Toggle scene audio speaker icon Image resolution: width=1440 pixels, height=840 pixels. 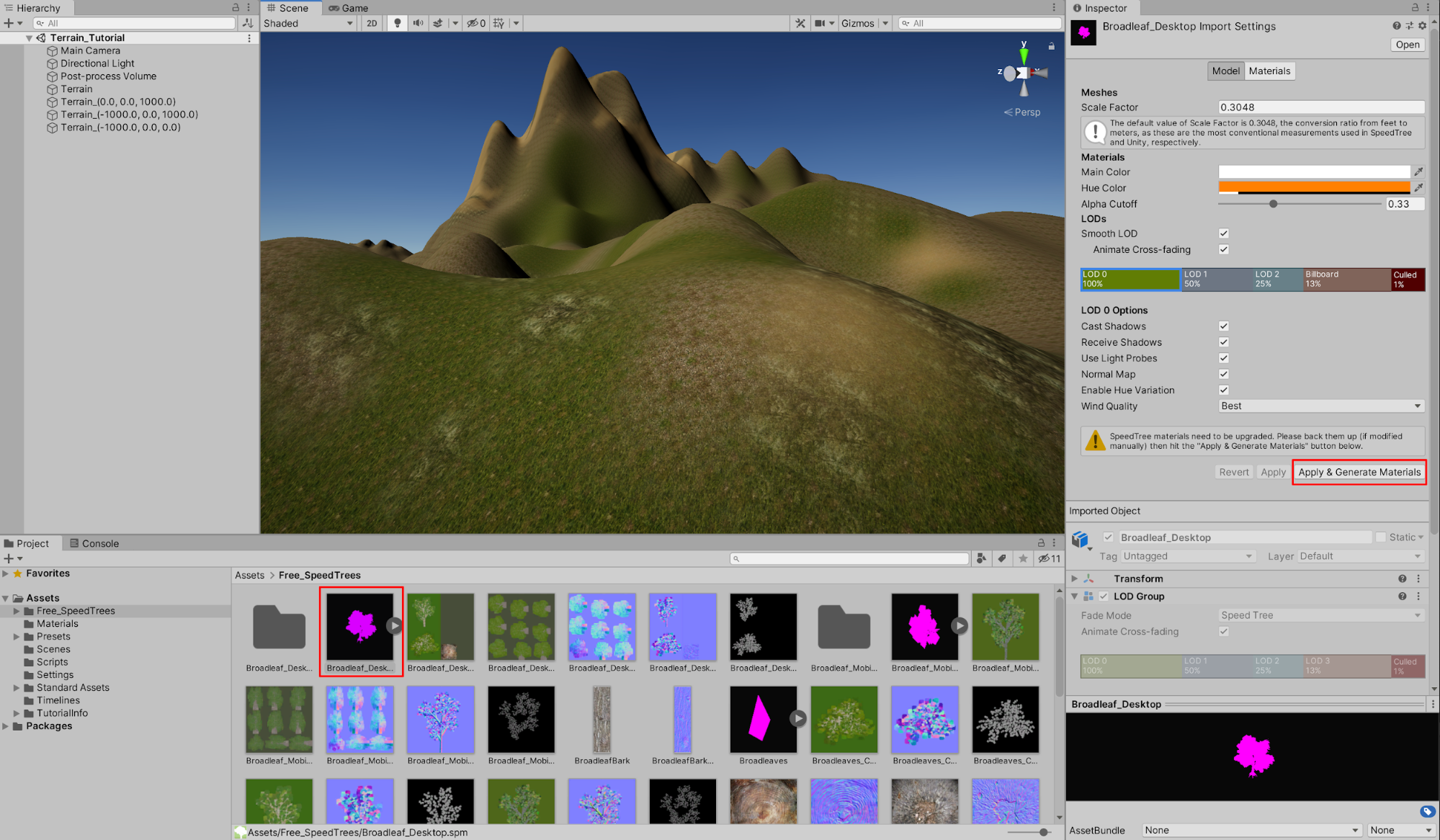click(x=418, y=23)
